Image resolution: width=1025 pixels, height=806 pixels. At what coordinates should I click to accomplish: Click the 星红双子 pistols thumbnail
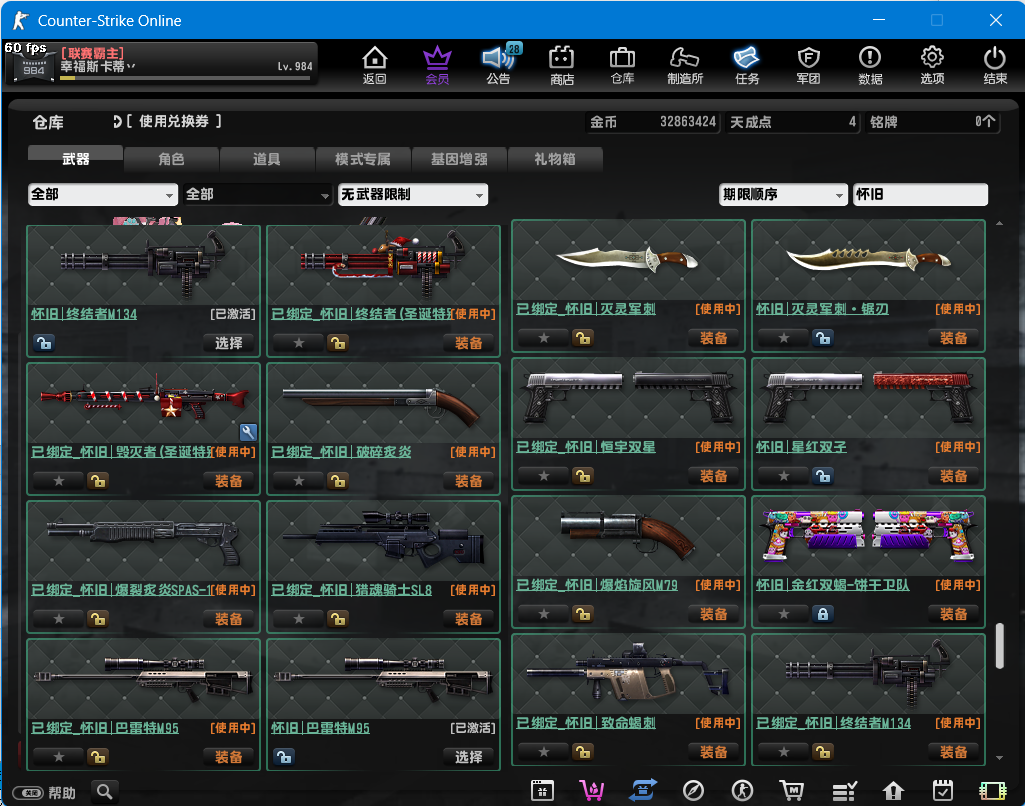point(868,397)
